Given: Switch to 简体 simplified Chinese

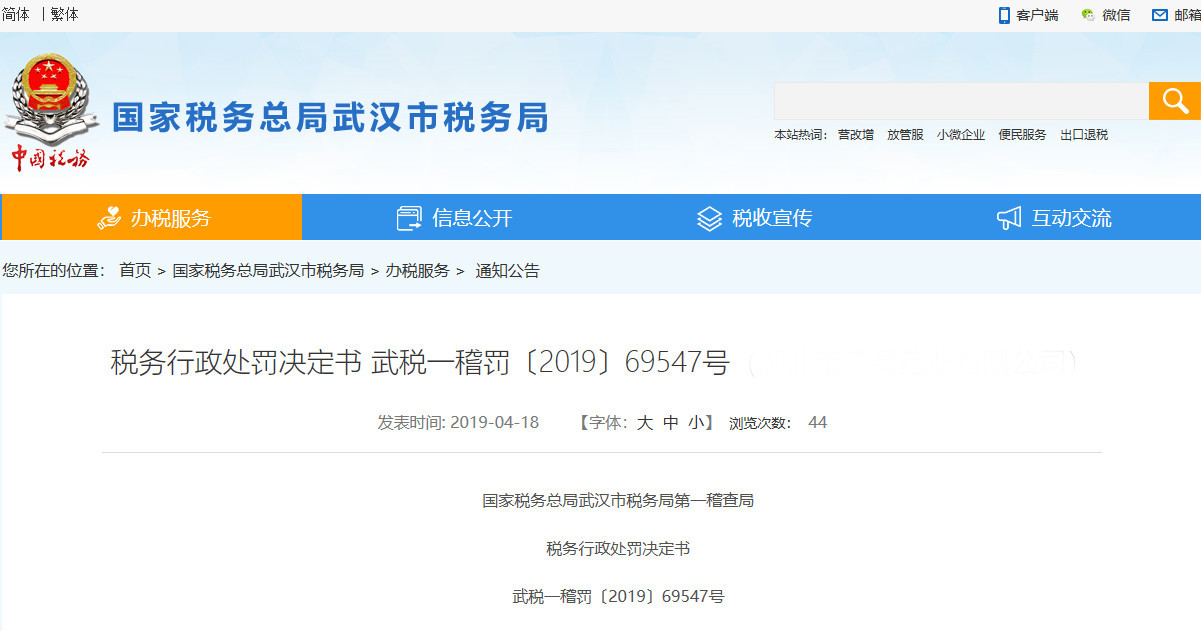Looking at the screenshot, I should tap(17, 15).
